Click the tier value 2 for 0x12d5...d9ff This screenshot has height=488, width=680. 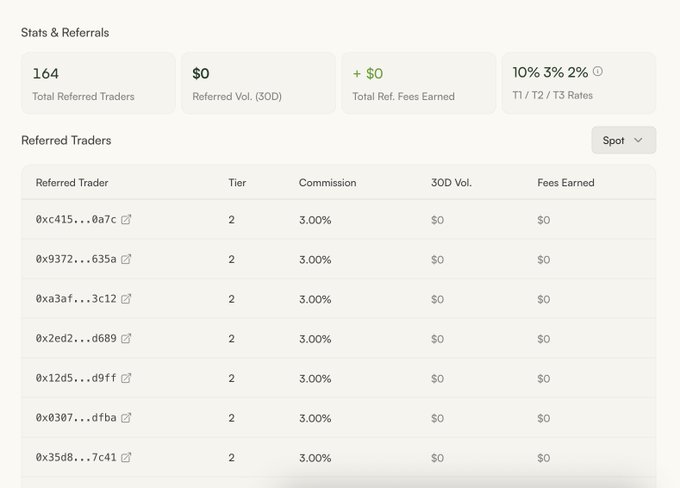point(232,378)
